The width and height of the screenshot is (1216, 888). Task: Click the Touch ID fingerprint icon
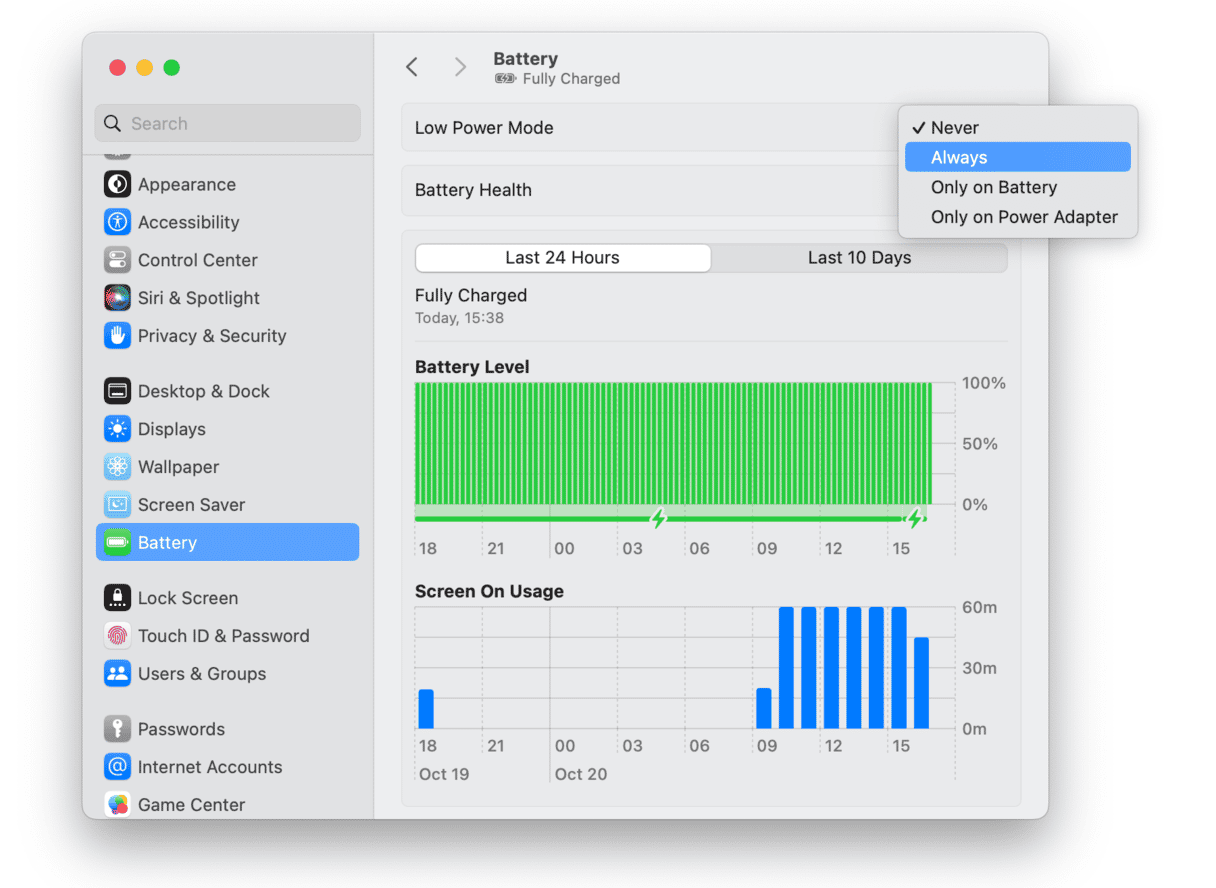pyautogui.click(x=117, y=636)
